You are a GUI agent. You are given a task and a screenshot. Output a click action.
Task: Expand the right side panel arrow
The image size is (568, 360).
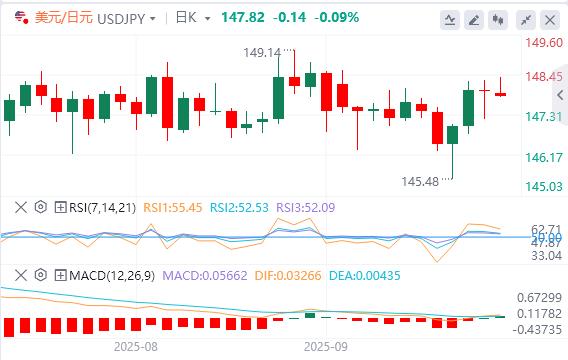[560, 95]
